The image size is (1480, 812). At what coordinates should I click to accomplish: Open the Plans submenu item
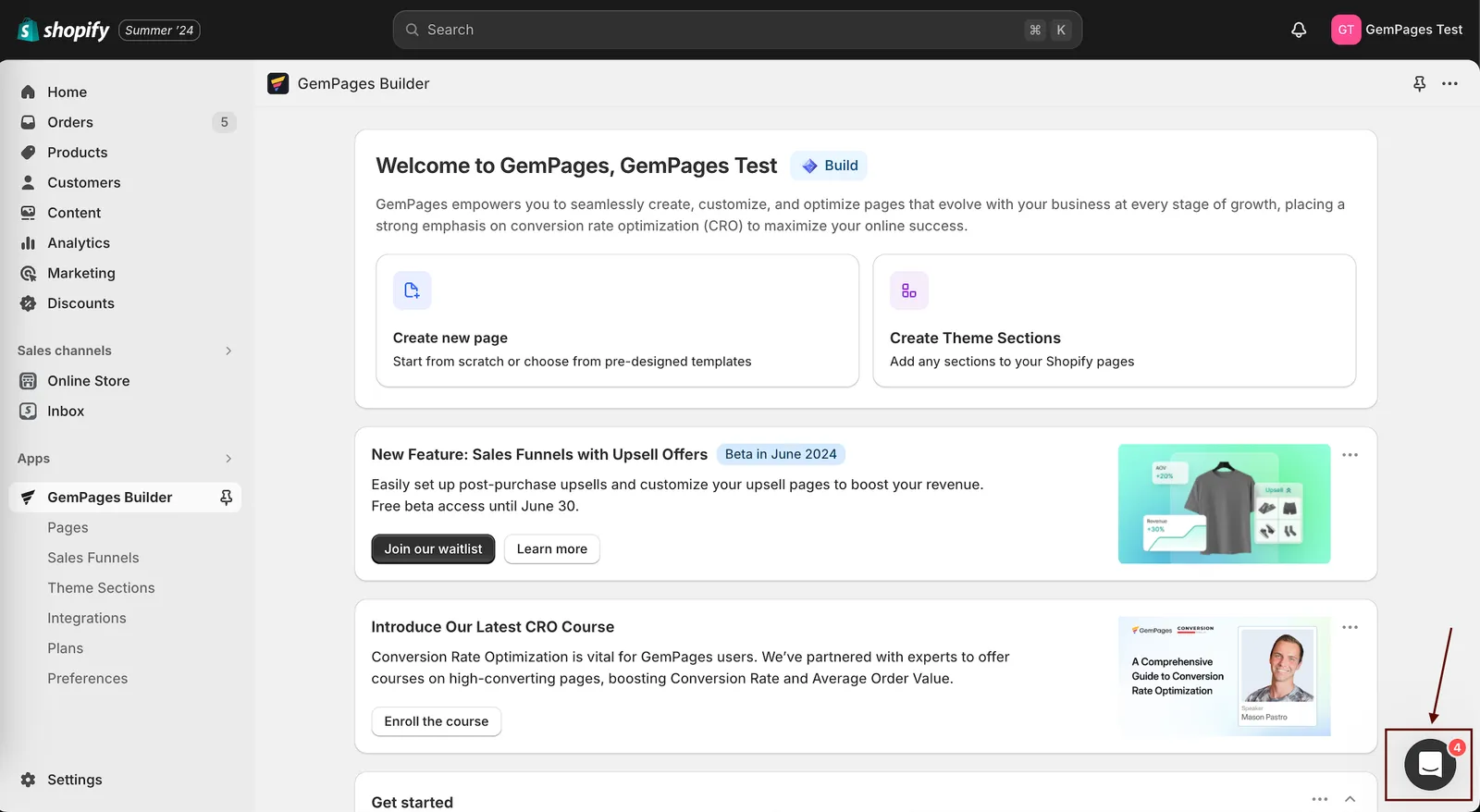[x=66, y=648]
